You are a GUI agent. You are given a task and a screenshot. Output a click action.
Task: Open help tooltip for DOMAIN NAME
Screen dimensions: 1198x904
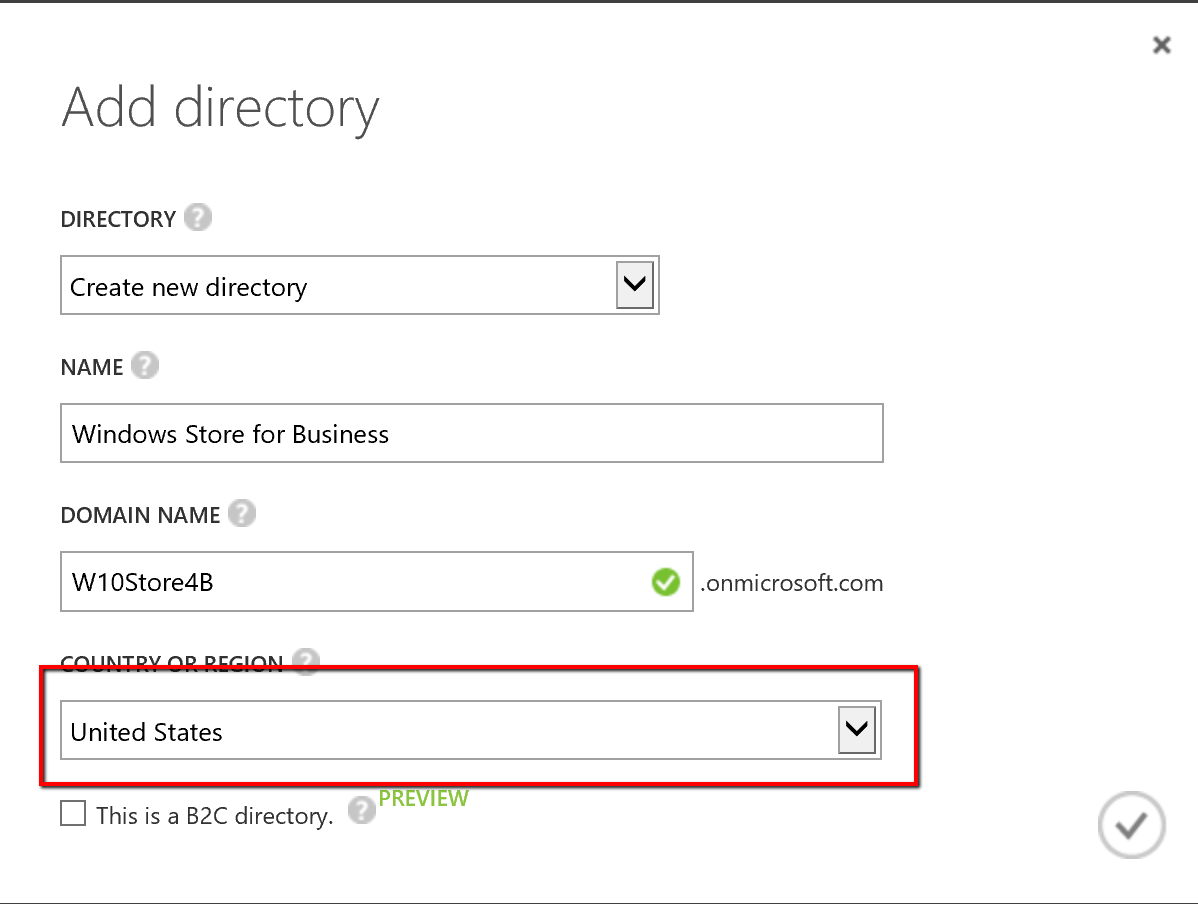241,514
